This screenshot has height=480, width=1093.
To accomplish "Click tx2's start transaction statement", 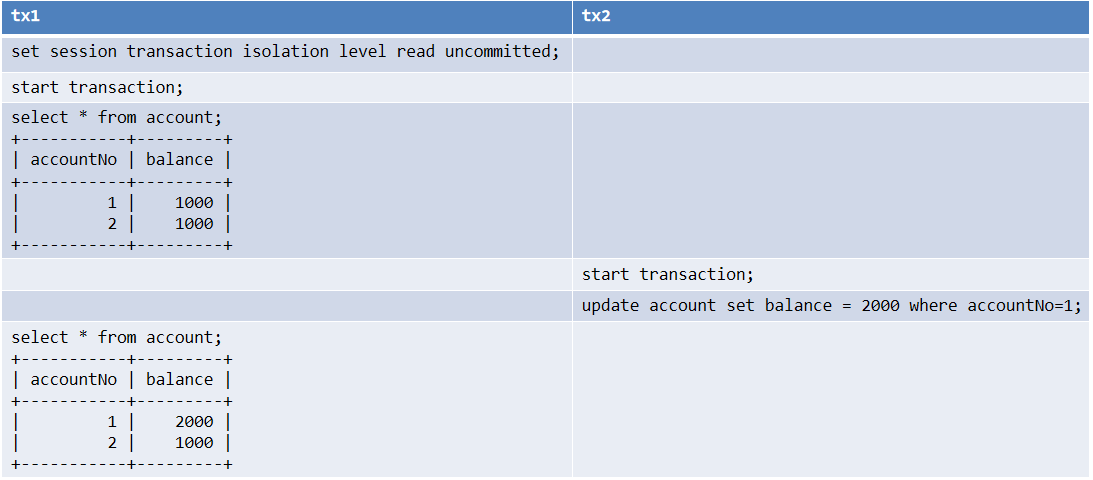I will pos(668,274).
